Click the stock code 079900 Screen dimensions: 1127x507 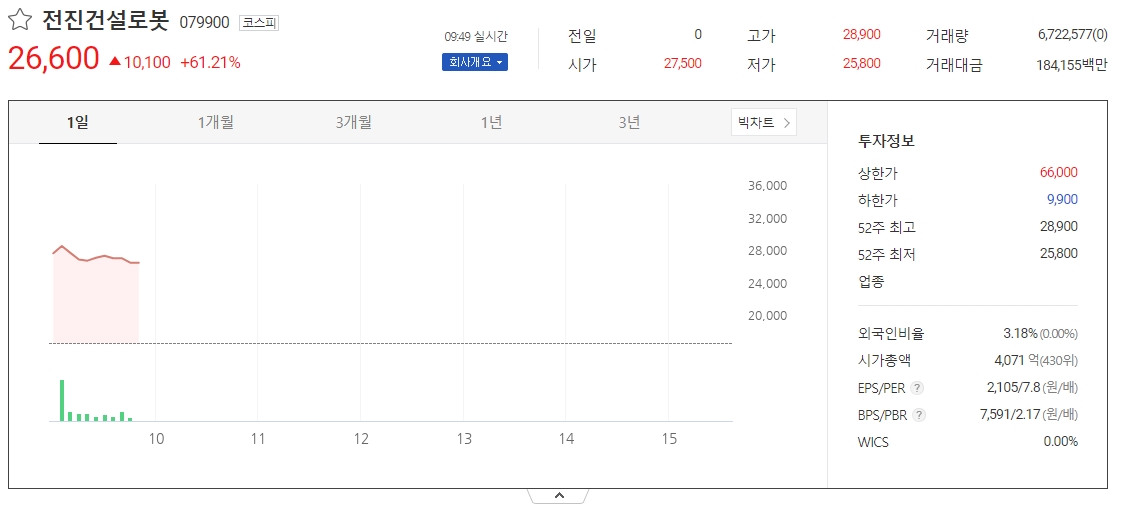point(204,22)
